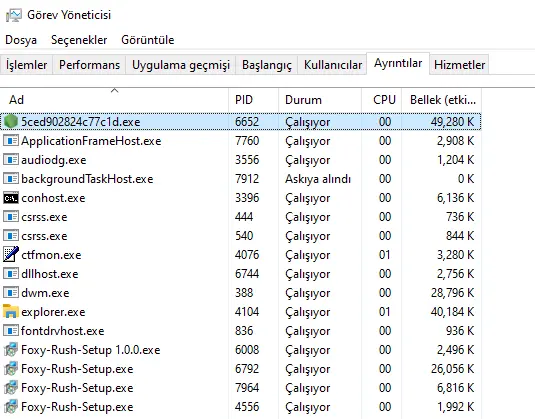
Task: Sort by the Ad column header
Action: point(114,100)
